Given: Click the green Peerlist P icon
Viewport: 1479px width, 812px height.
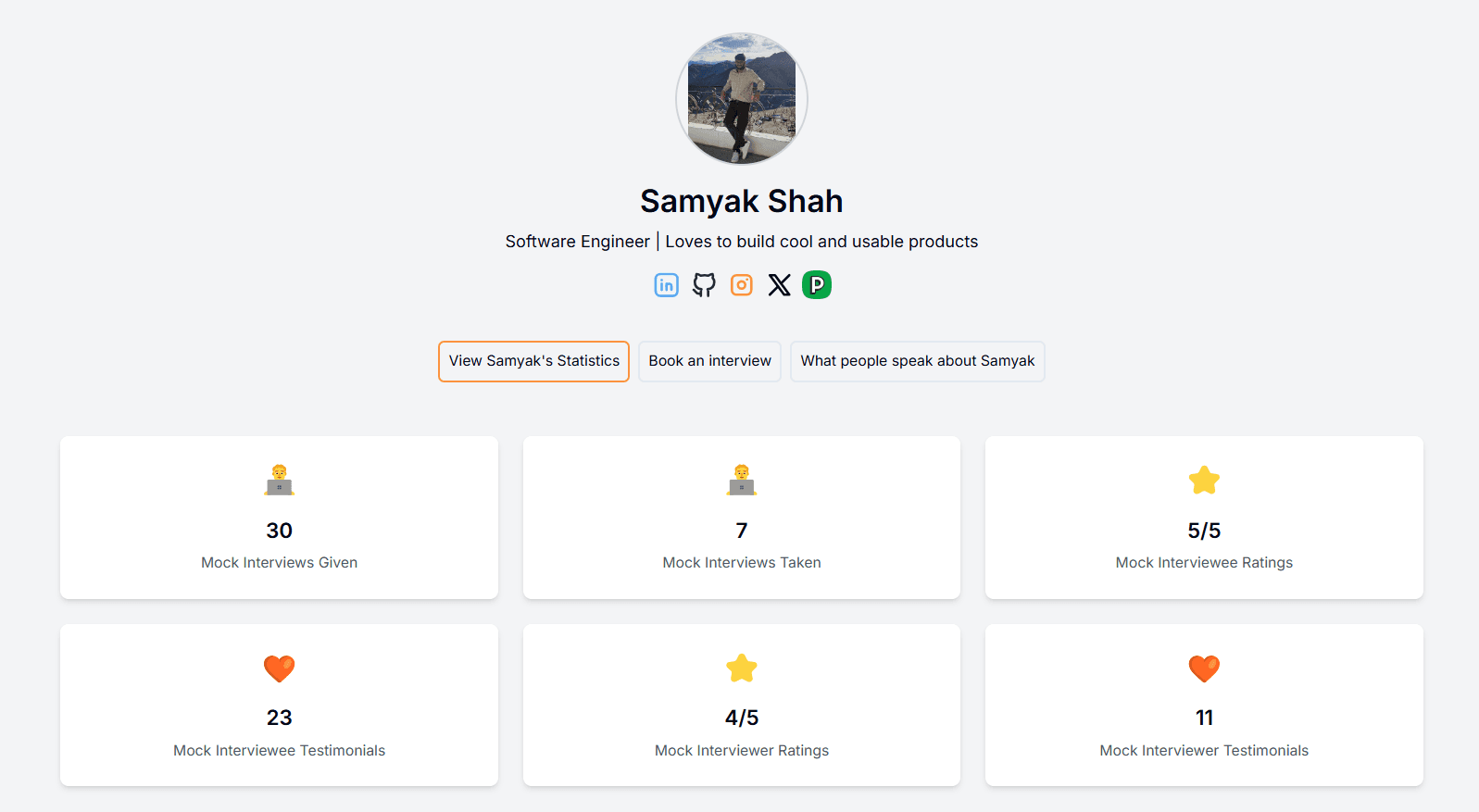Looking at the screenshot, I should click(x=817, y=285).
